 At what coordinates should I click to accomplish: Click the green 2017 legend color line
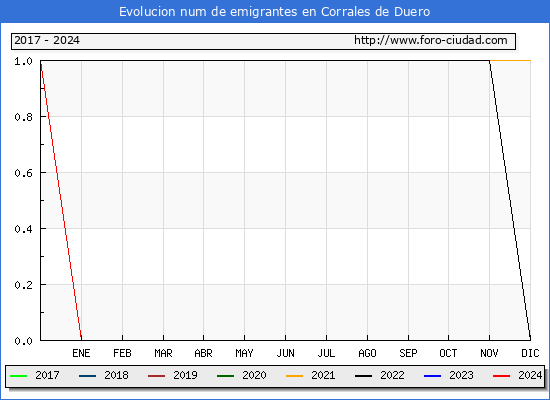point(19,376)
